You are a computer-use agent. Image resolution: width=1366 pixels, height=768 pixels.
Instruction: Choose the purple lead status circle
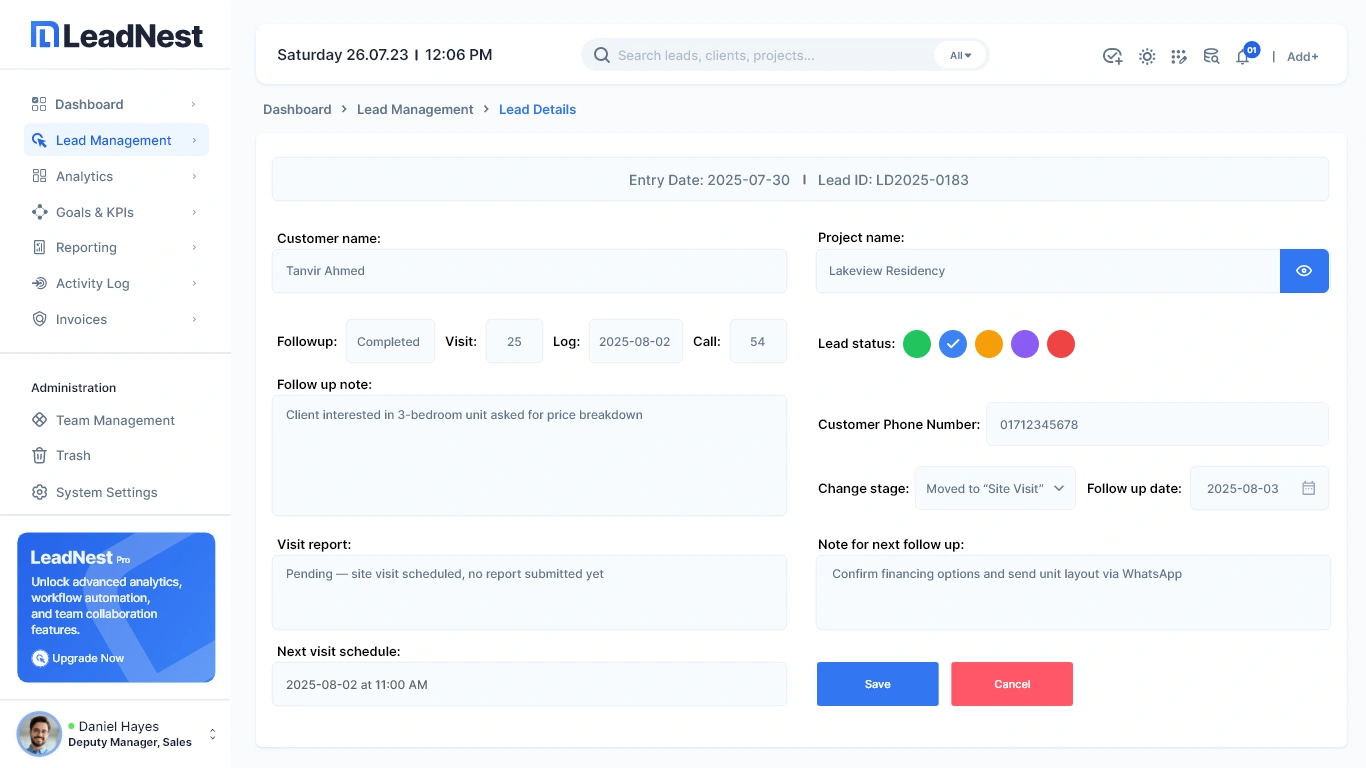1025,344
